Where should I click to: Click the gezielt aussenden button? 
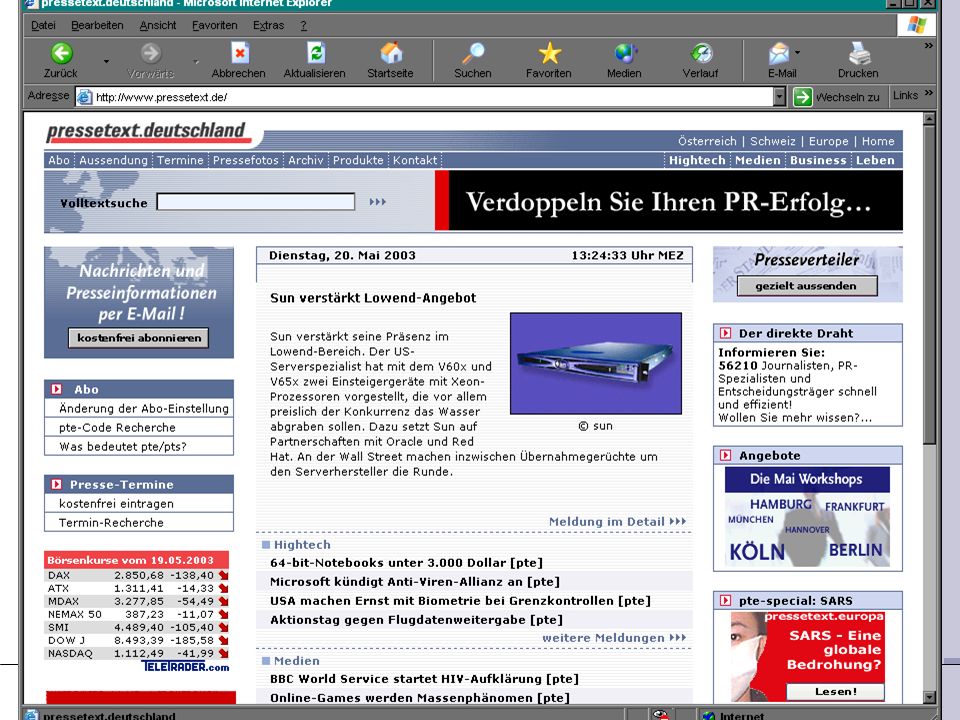click(806, 286)
